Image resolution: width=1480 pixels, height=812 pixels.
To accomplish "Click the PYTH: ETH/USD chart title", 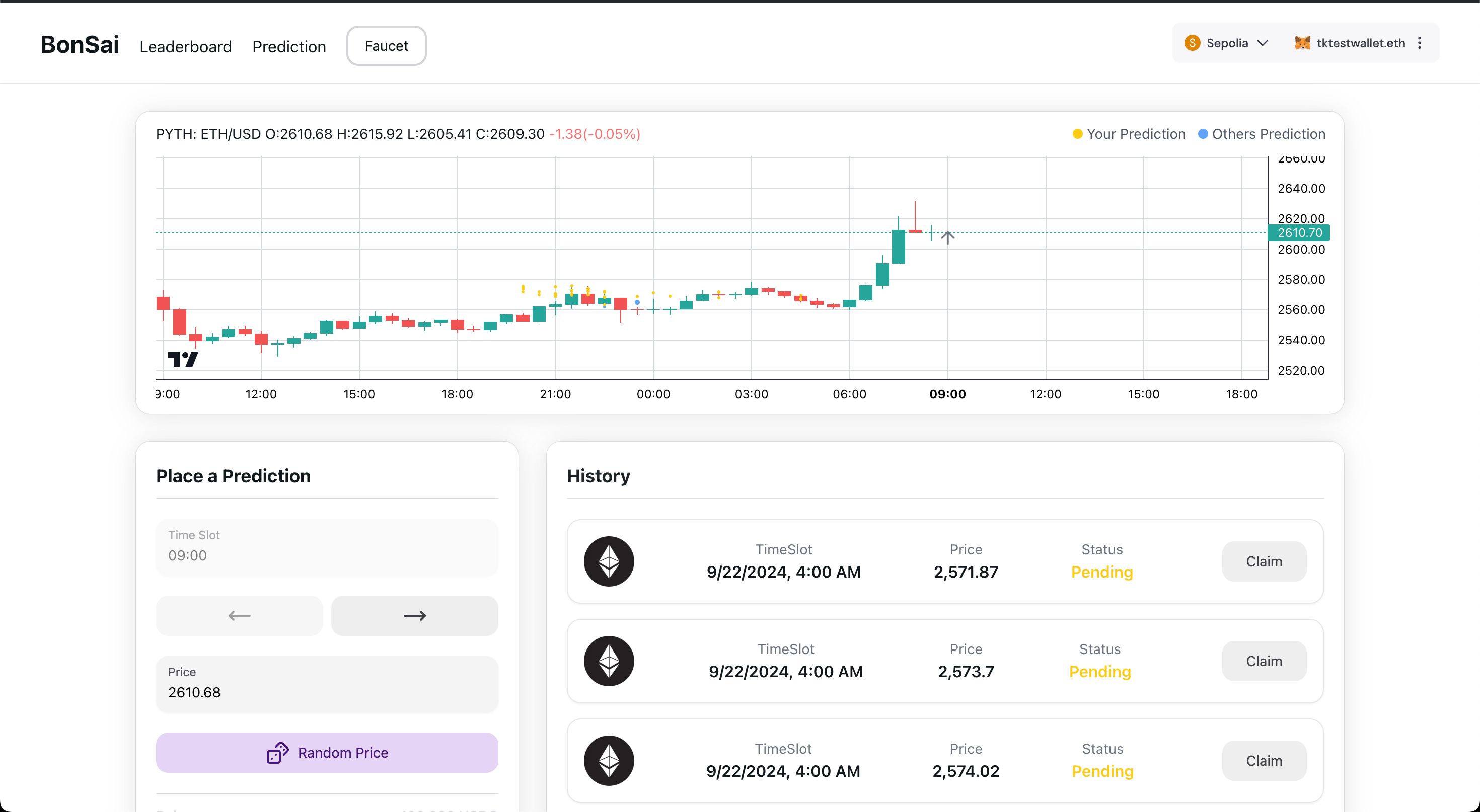I will pyautogui.click(x=208, y=134).
